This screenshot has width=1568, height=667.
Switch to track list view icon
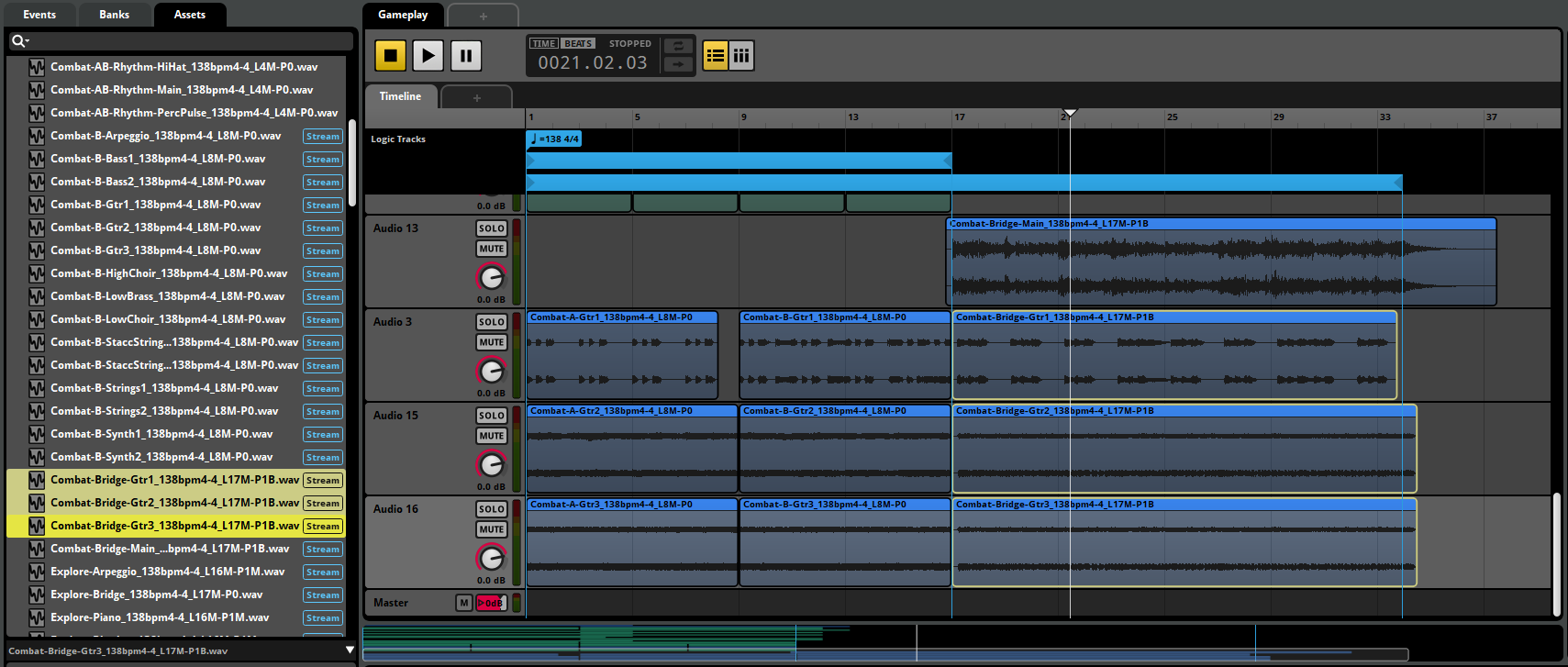pos(716,56)
